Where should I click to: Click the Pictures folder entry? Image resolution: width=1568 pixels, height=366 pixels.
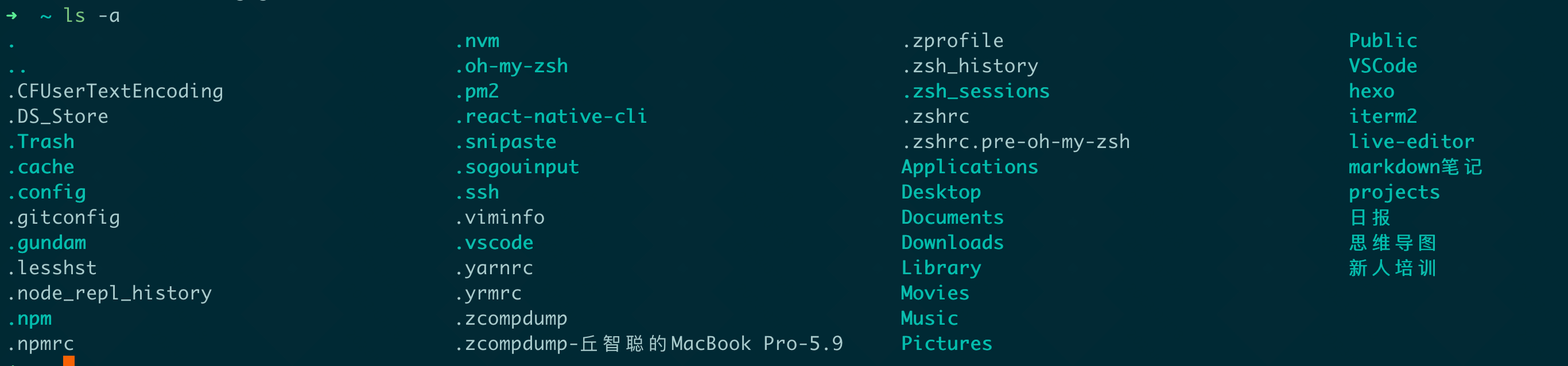946,344
